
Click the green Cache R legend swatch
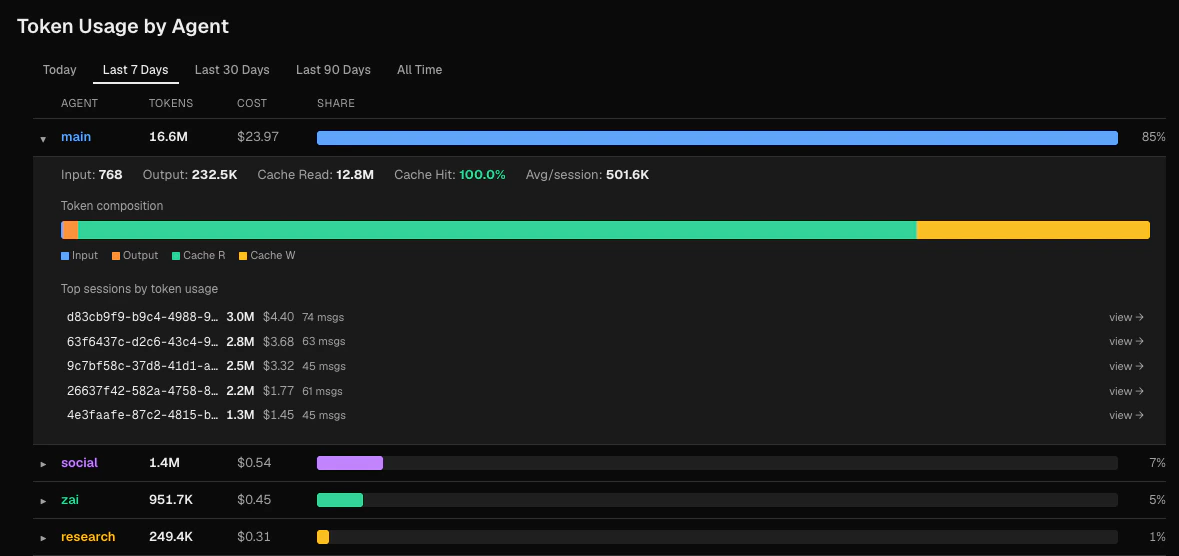176,256
